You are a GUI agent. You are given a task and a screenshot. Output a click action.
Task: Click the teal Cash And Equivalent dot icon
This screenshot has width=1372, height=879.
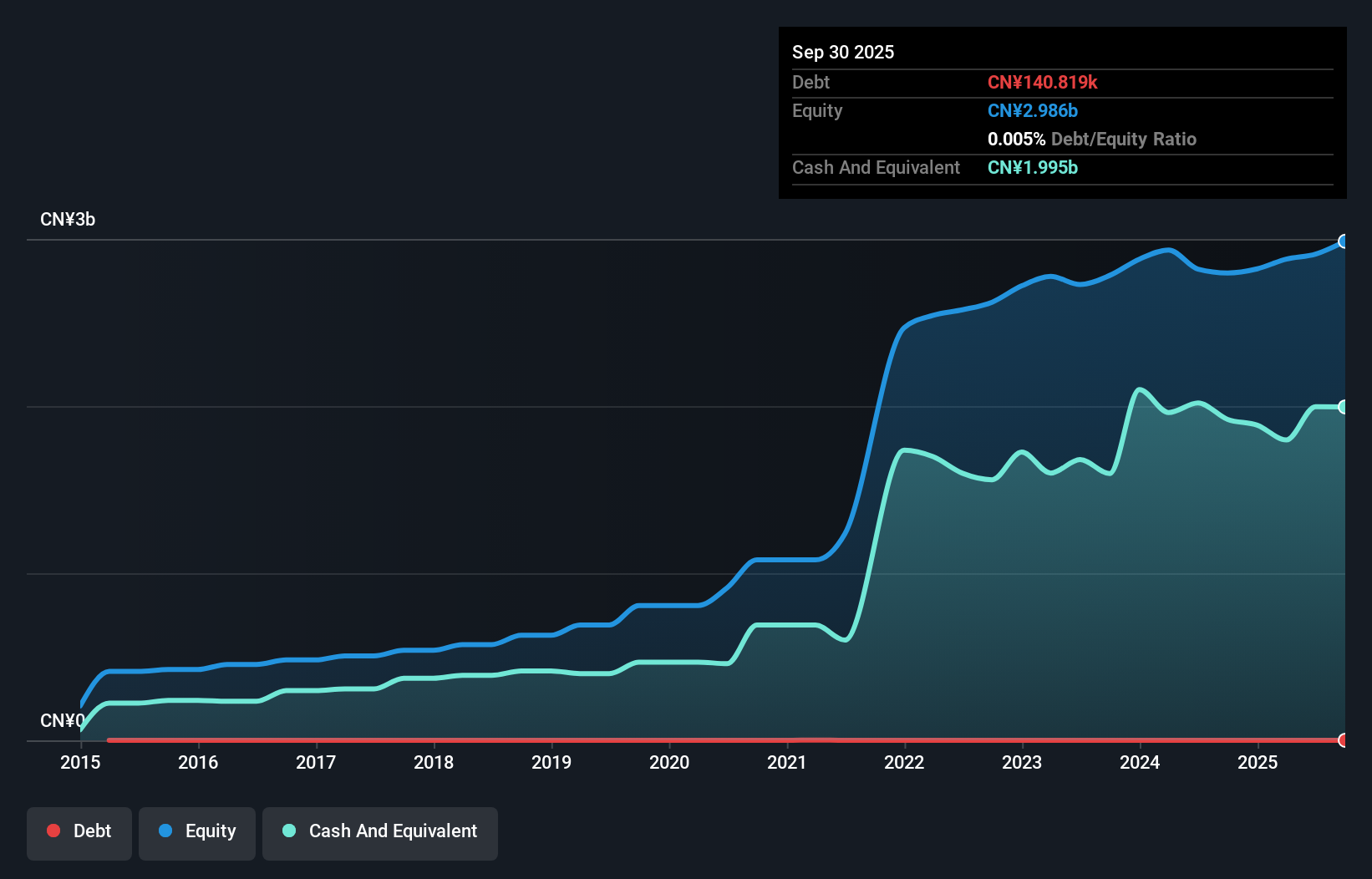(x=288, y=831)
